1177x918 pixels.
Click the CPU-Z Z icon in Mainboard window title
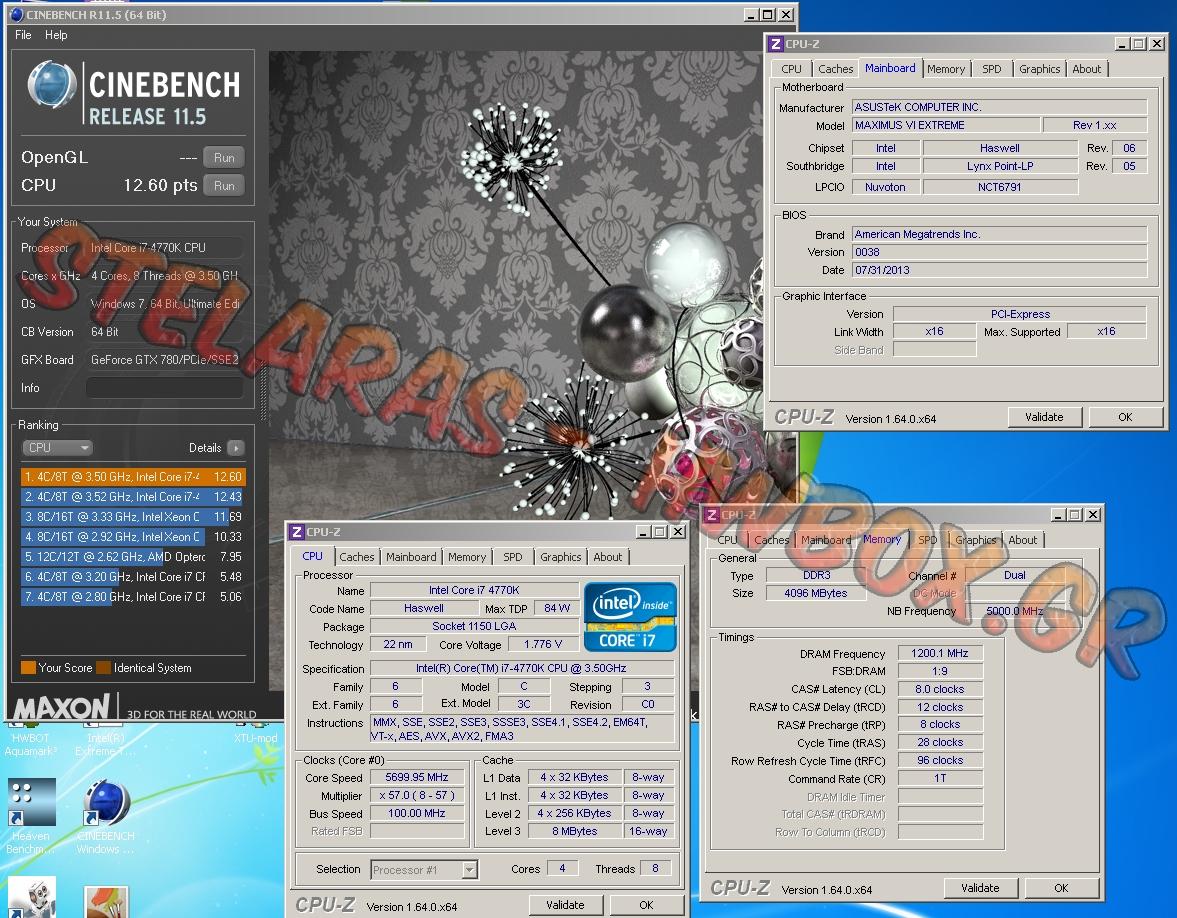pyautogui.click(x=776, y=44)
